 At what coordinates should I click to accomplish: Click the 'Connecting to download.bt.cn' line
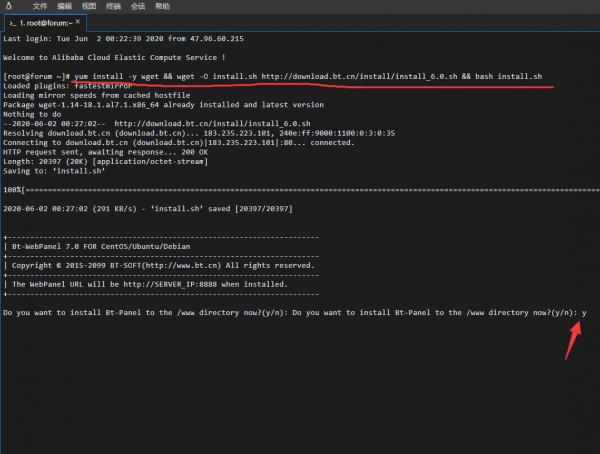179,142
